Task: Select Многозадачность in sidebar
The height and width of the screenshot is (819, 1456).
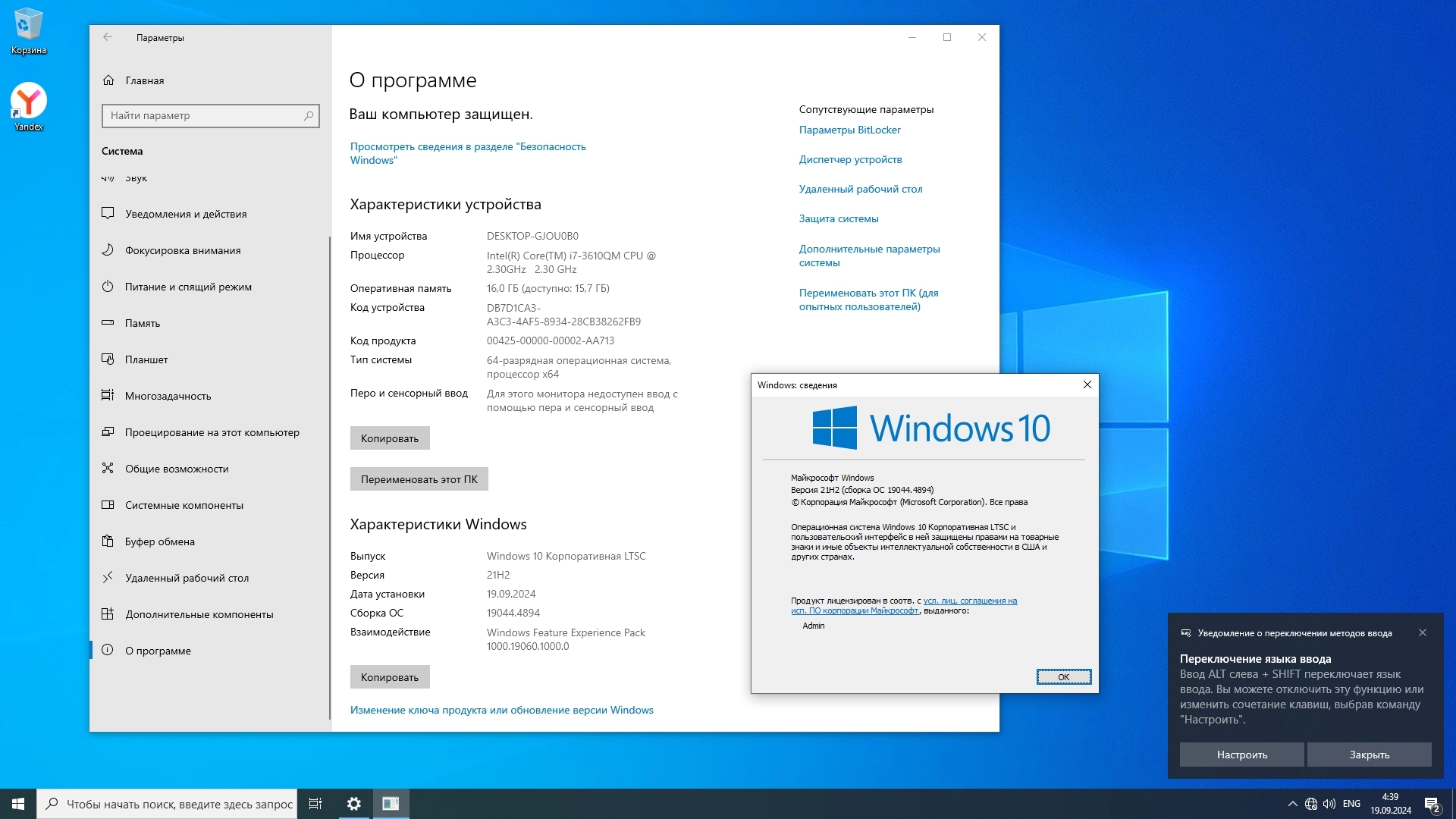Action: click(x=168, y=396)
